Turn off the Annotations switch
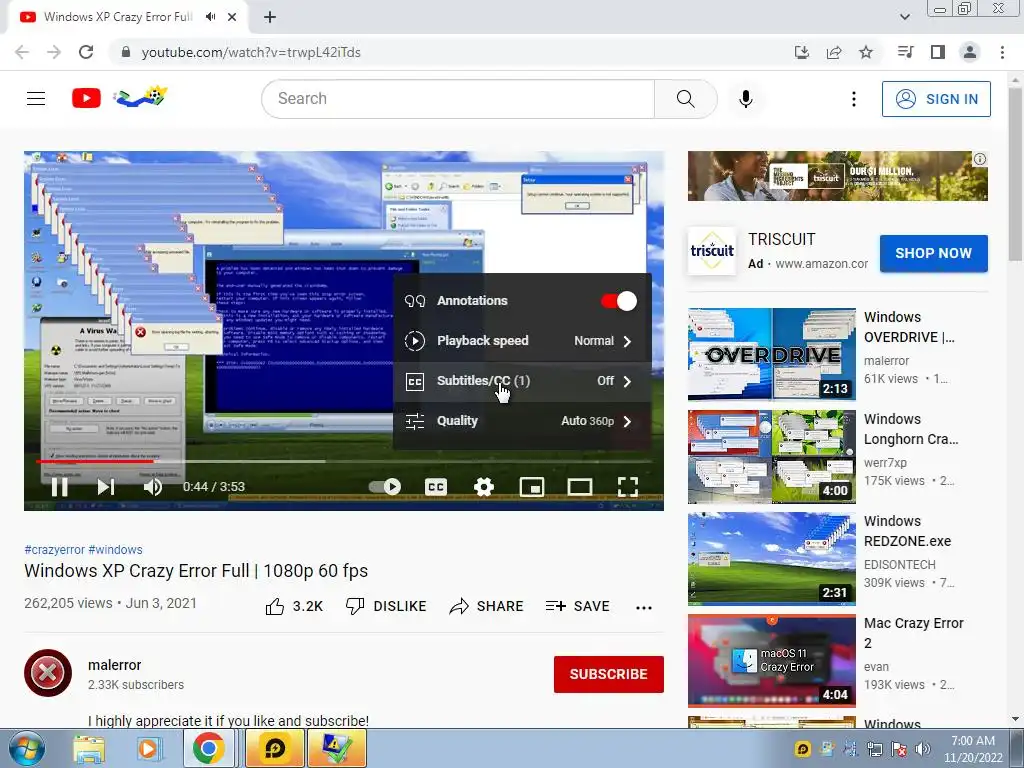 pyautogui.click(x=618, y=301)
